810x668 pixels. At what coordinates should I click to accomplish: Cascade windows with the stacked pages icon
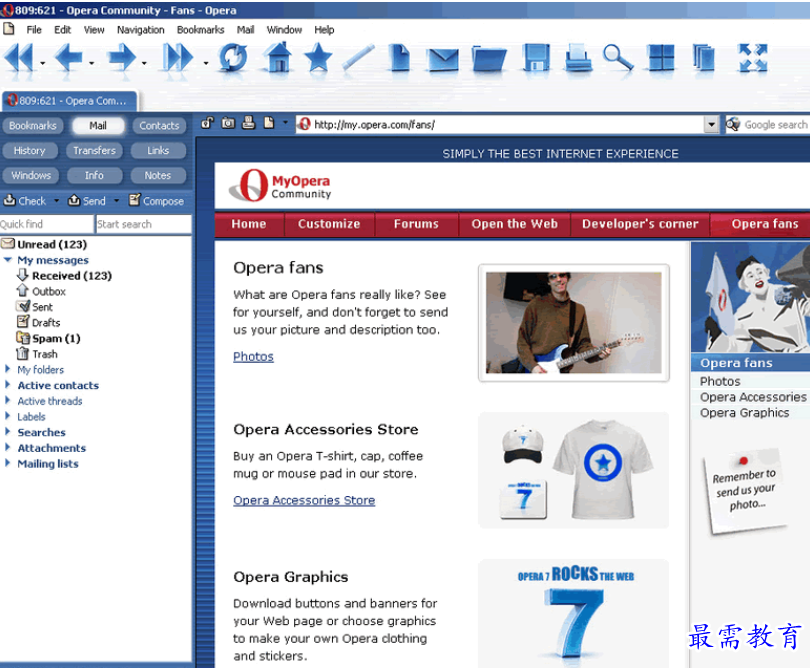point(704,57)
